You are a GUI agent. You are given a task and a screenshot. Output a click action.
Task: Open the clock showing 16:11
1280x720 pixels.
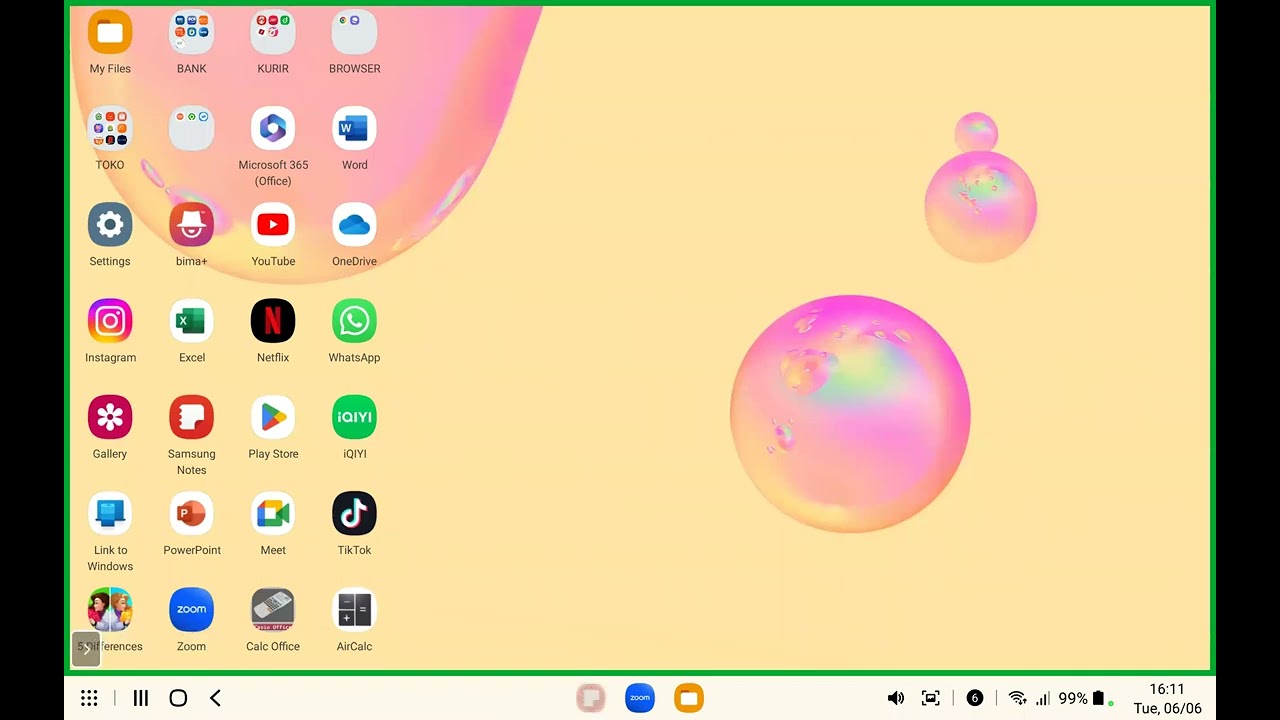pyautogui.click(x=1167, y=689)
